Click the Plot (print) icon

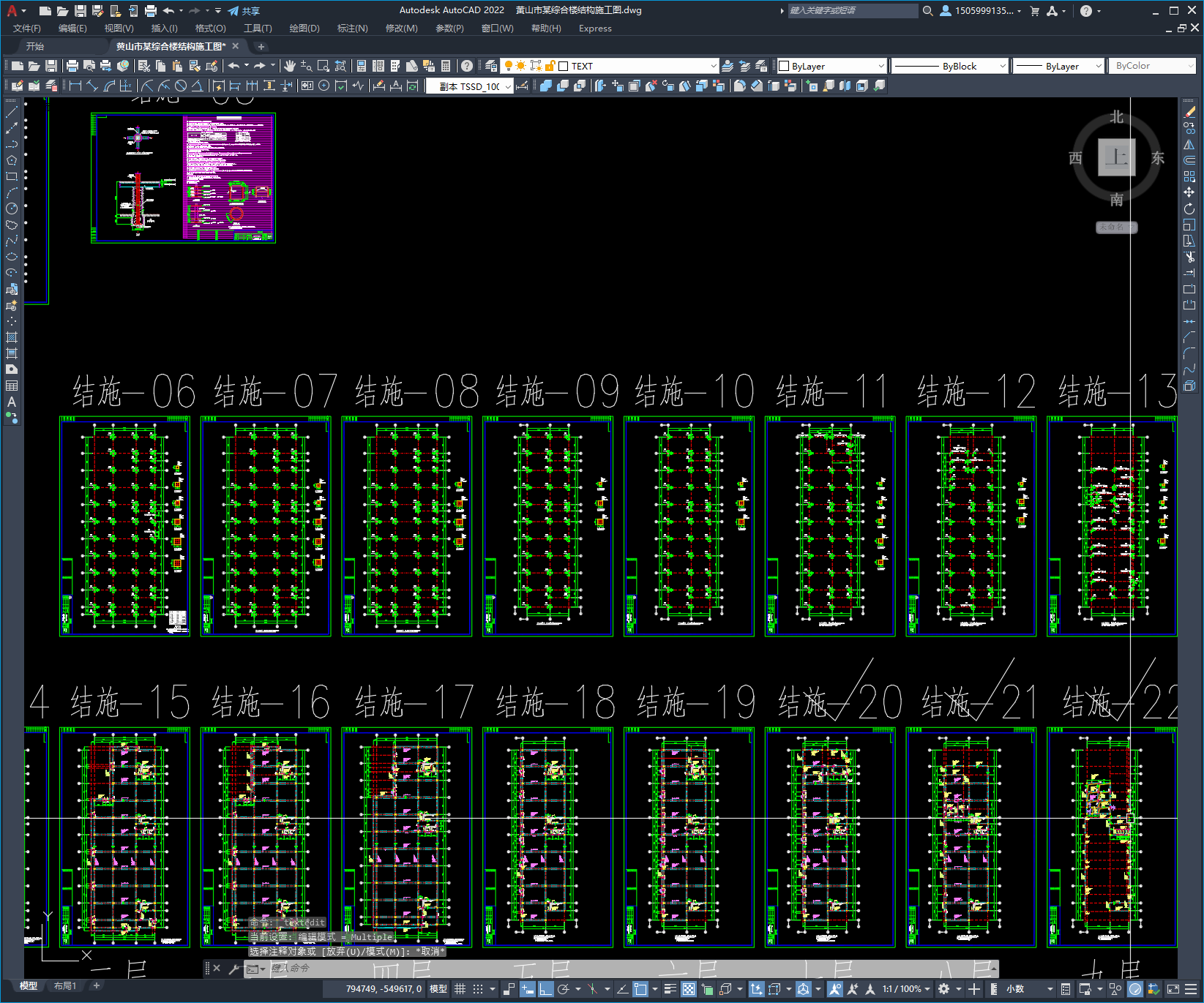(72, 66)
